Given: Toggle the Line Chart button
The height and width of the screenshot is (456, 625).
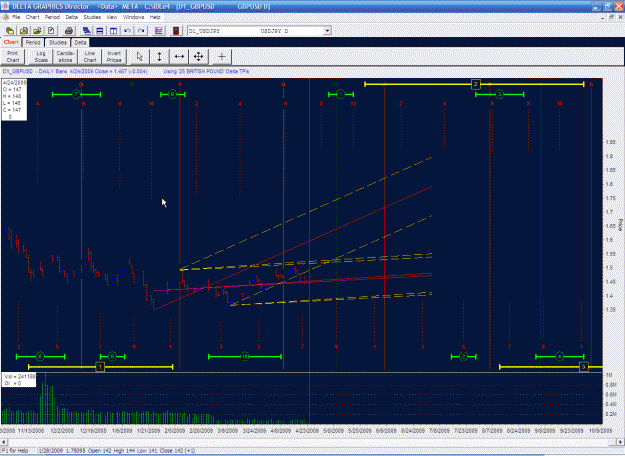Looking at the screenshot, I should click(x=90, y=57).
